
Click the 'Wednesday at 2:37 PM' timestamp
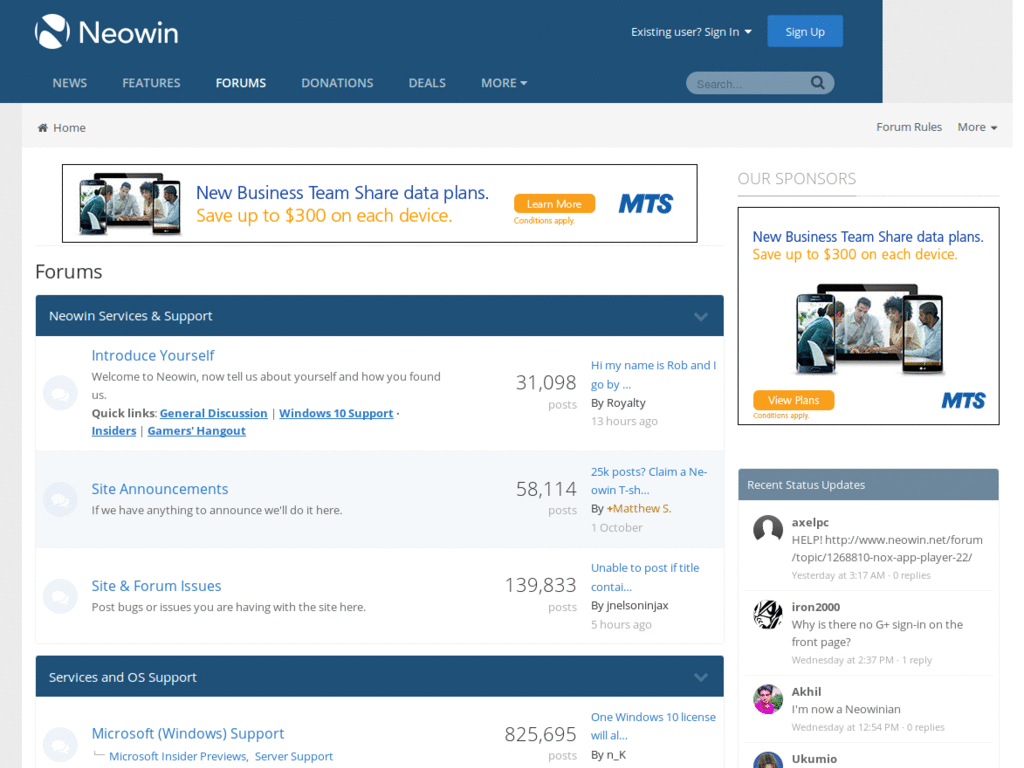pos(842,660)
